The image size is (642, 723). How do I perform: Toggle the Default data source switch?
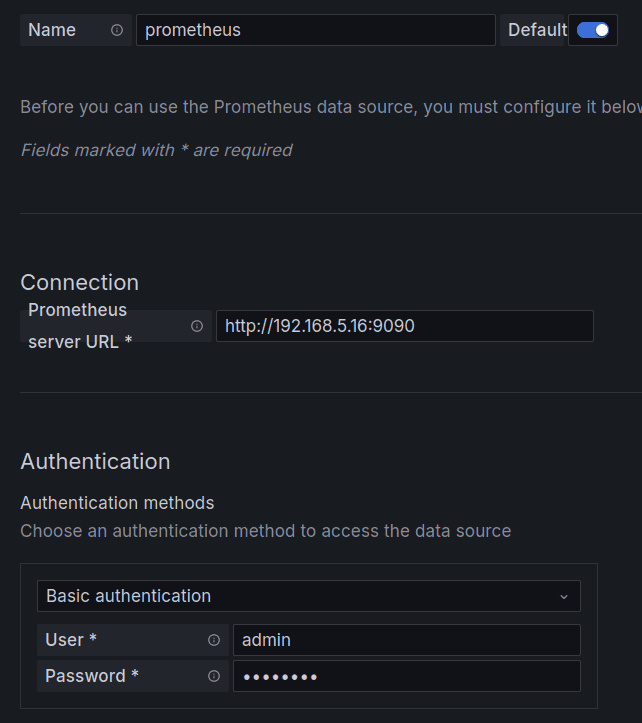(592, 30)
